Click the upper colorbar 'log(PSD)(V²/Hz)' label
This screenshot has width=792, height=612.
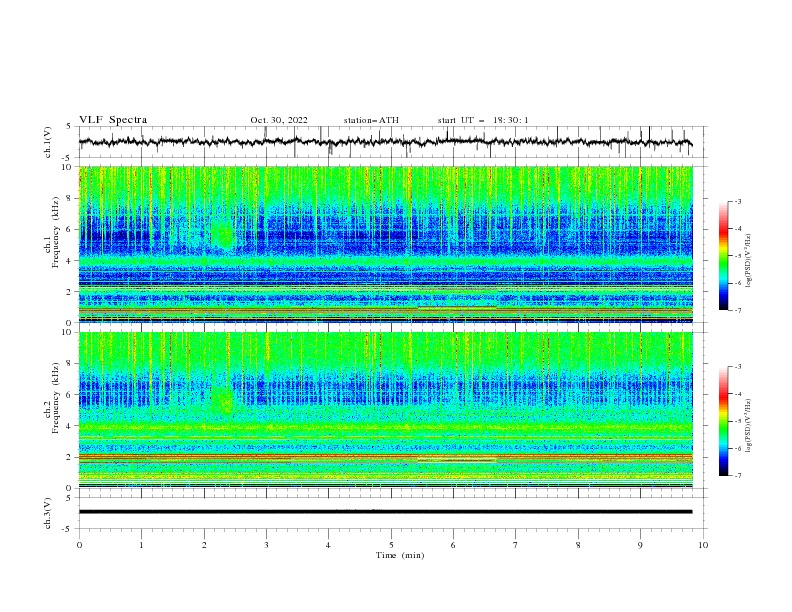749,261
